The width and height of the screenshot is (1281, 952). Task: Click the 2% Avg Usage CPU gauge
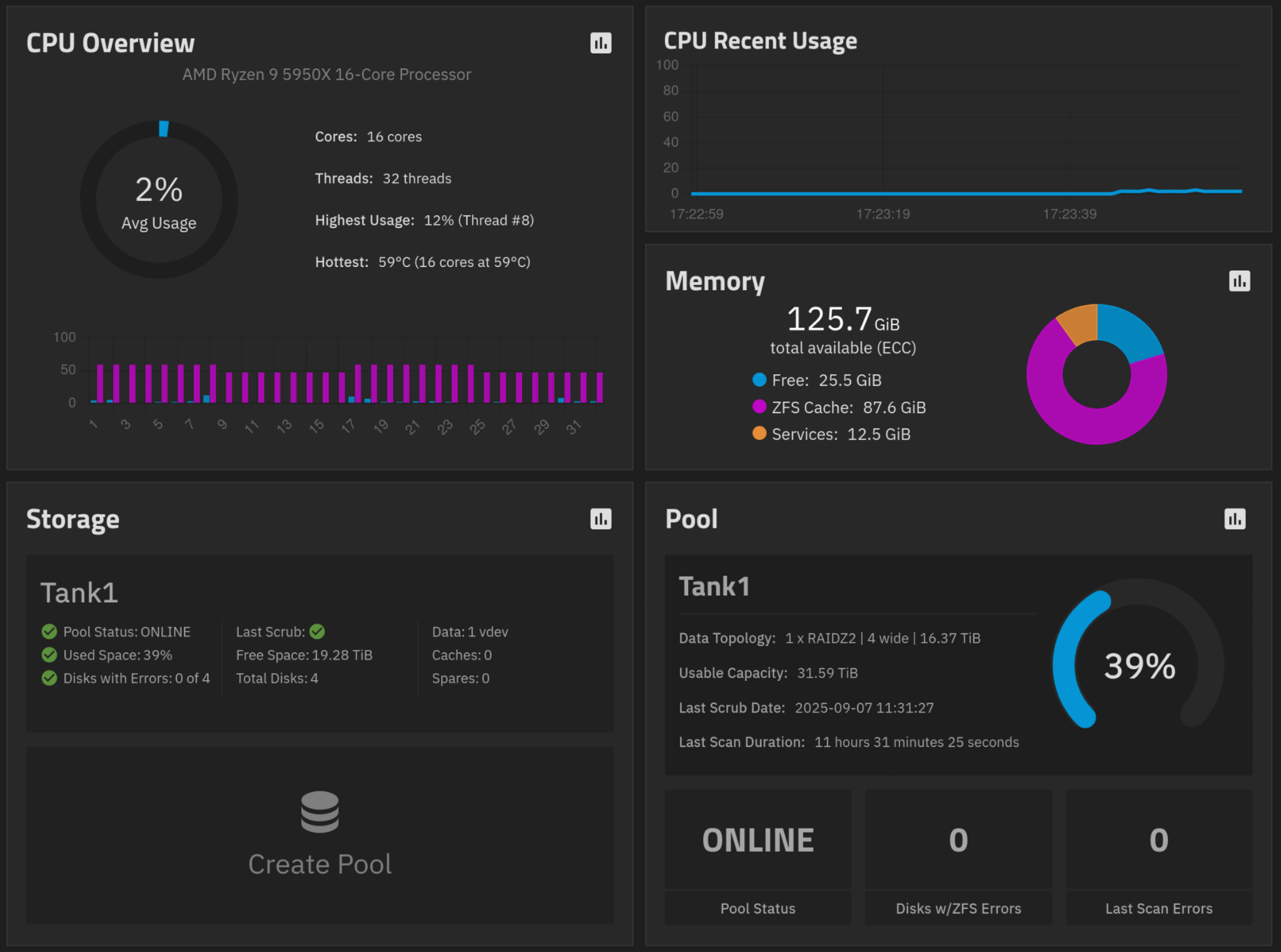(159, 200)
